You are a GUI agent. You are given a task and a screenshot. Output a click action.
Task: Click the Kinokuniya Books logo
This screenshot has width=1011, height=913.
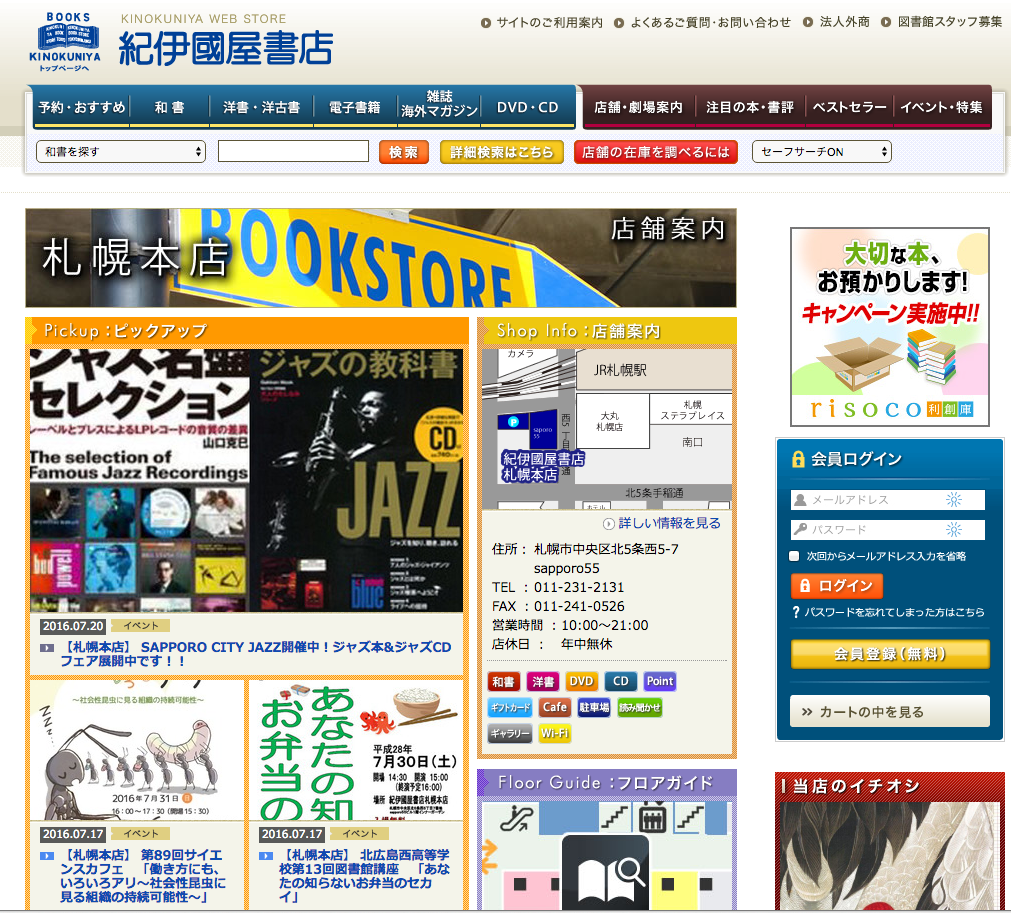tap(64, 42)
